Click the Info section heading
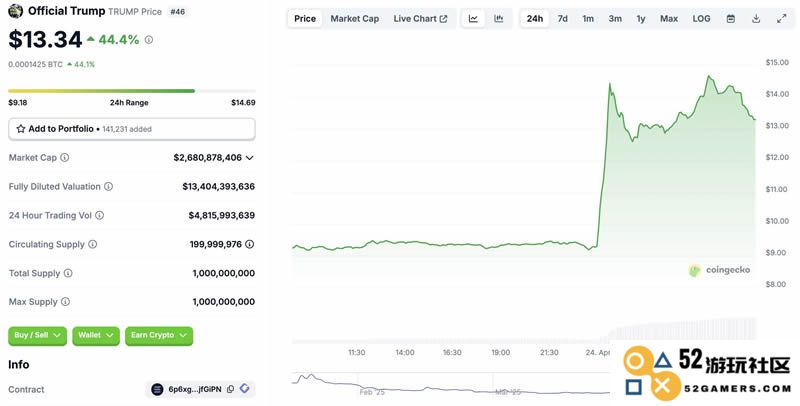 pos(18,365)
